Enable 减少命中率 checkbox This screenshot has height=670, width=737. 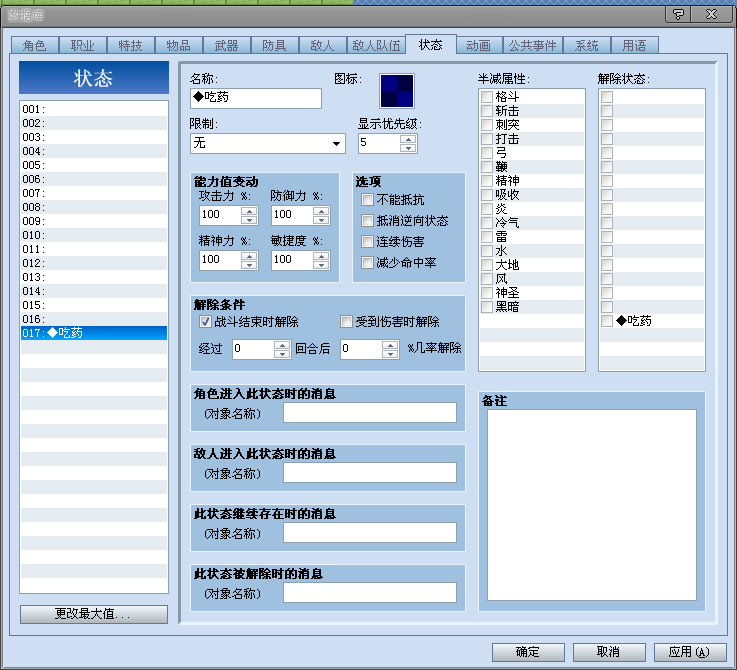(x=367, y=262)
